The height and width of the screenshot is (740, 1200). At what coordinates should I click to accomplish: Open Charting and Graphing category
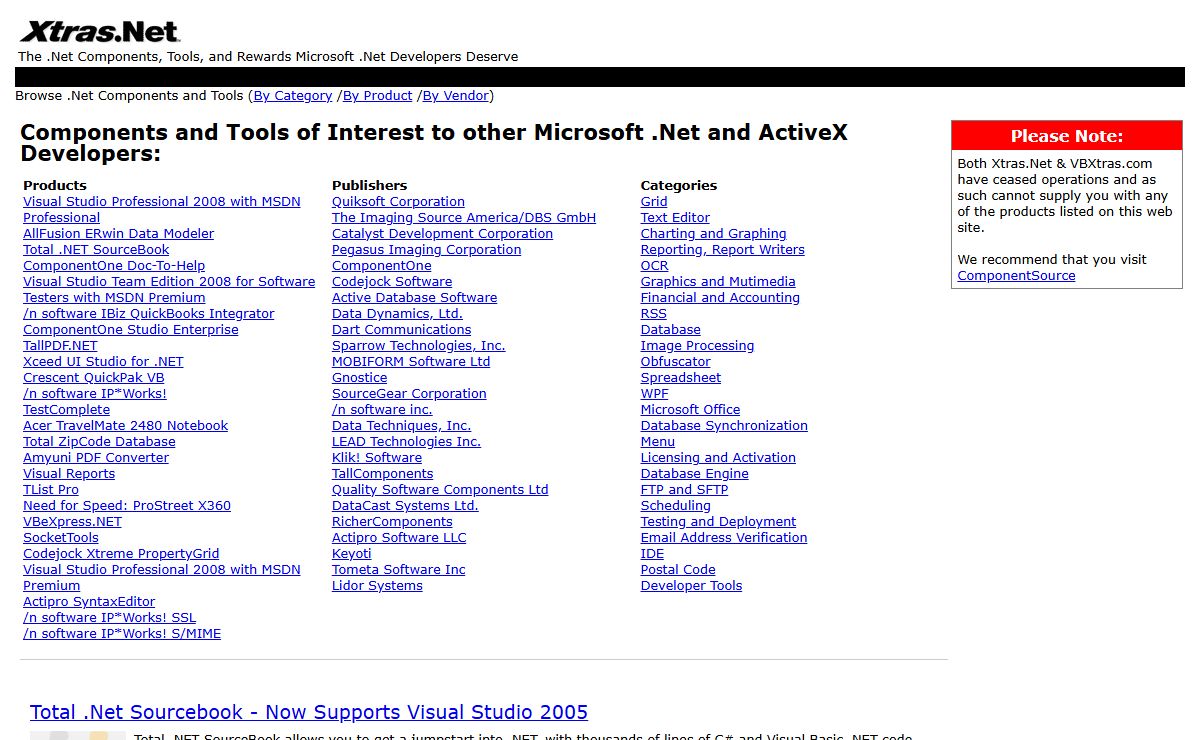(713, 234)
